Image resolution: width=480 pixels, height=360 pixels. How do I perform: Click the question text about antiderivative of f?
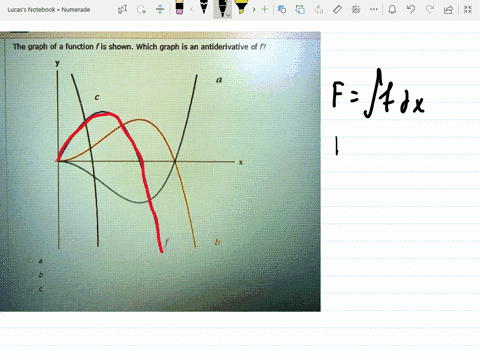[139, 47]
